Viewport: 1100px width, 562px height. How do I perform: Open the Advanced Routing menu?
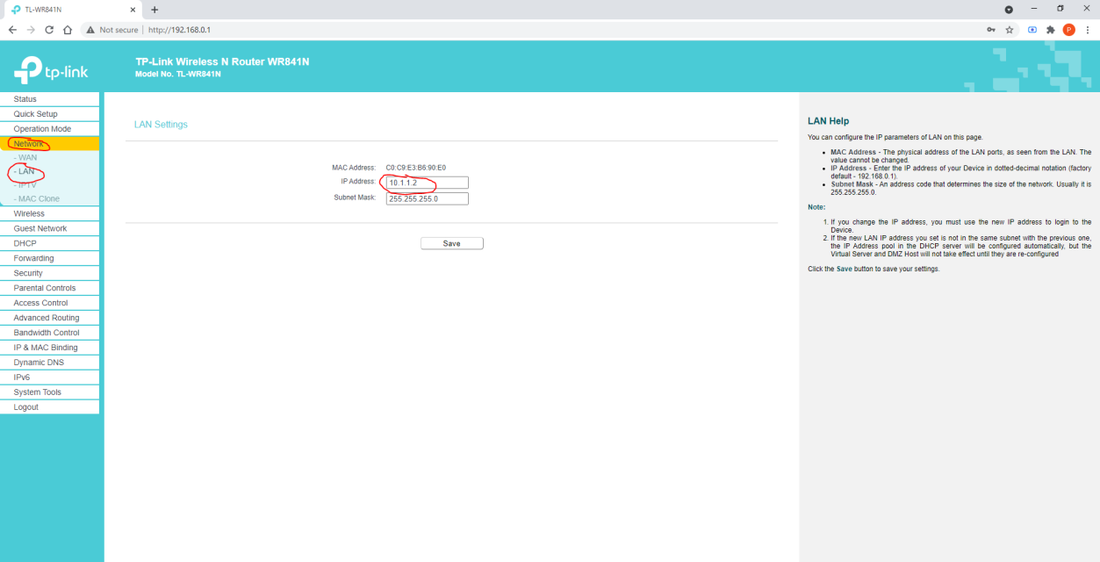(50, 318)
